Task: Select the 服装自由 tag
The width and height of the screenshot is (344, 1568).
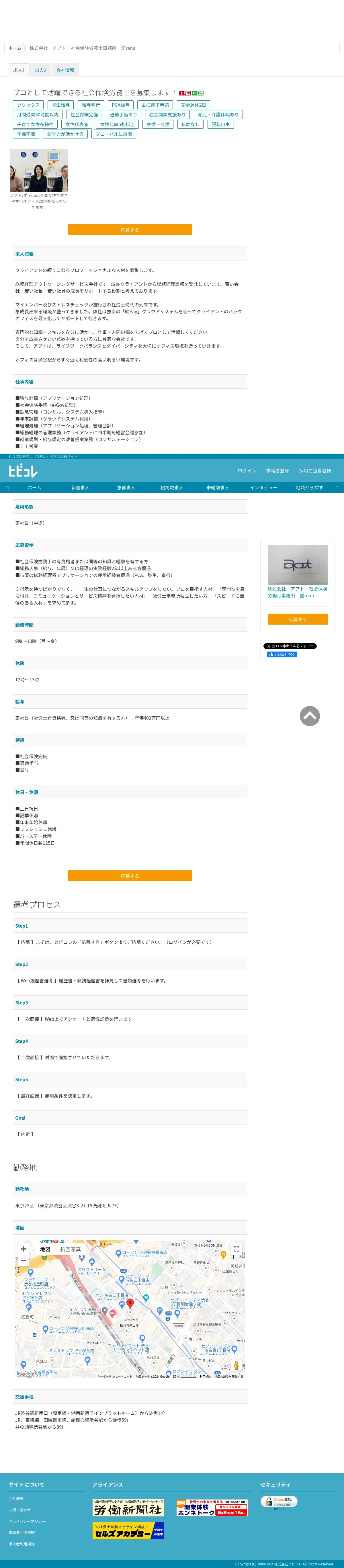Action: pyautogui.click(x=220, y=124)
